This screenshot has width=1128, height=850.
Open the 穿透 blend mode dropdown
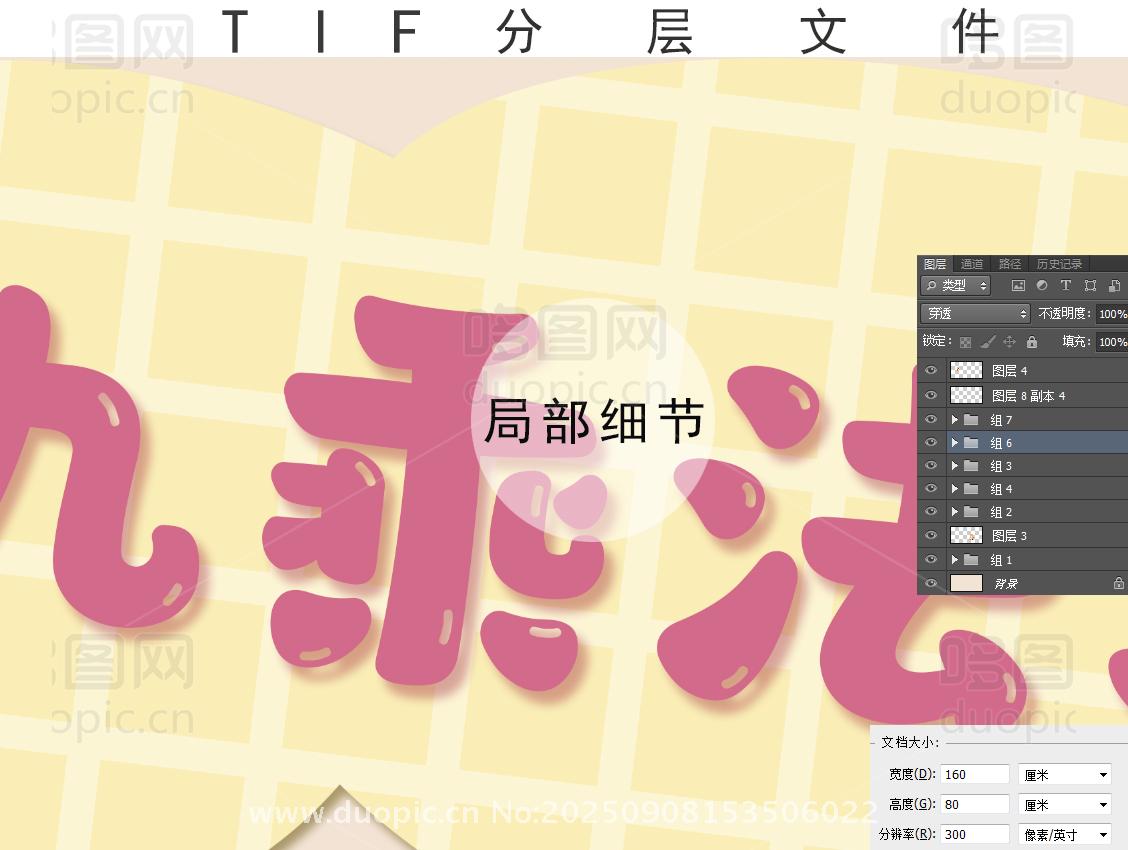pos(975,314)
